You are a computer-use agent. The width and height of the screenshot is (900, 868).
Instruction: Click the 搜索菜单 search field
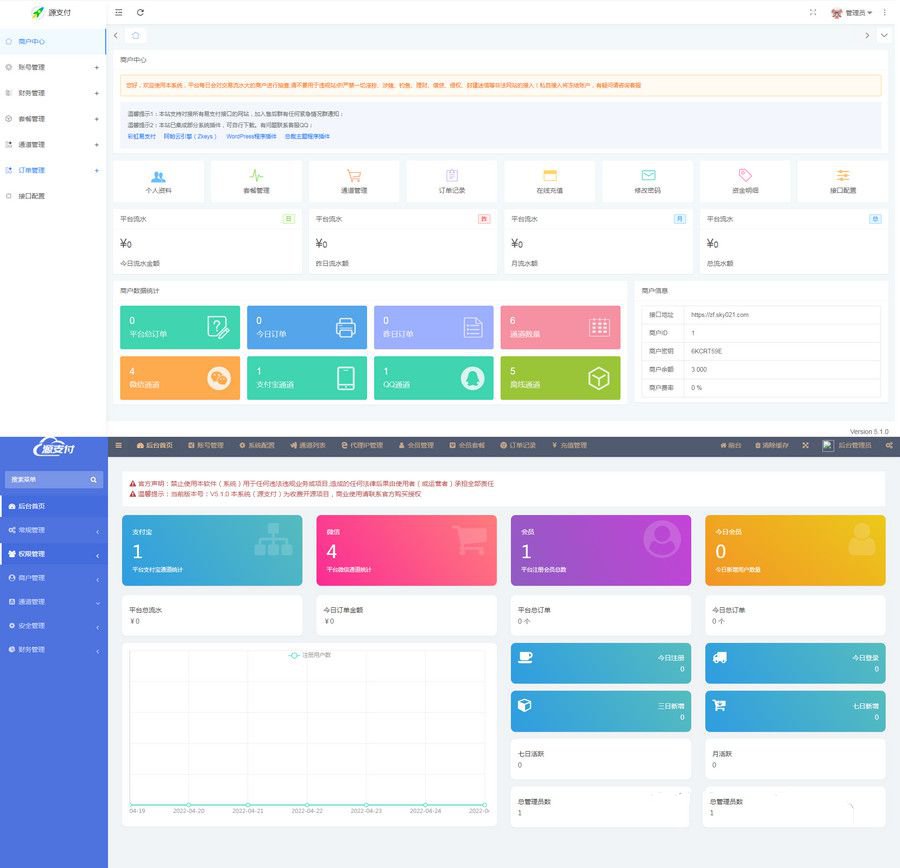click(x=48, y=480)
